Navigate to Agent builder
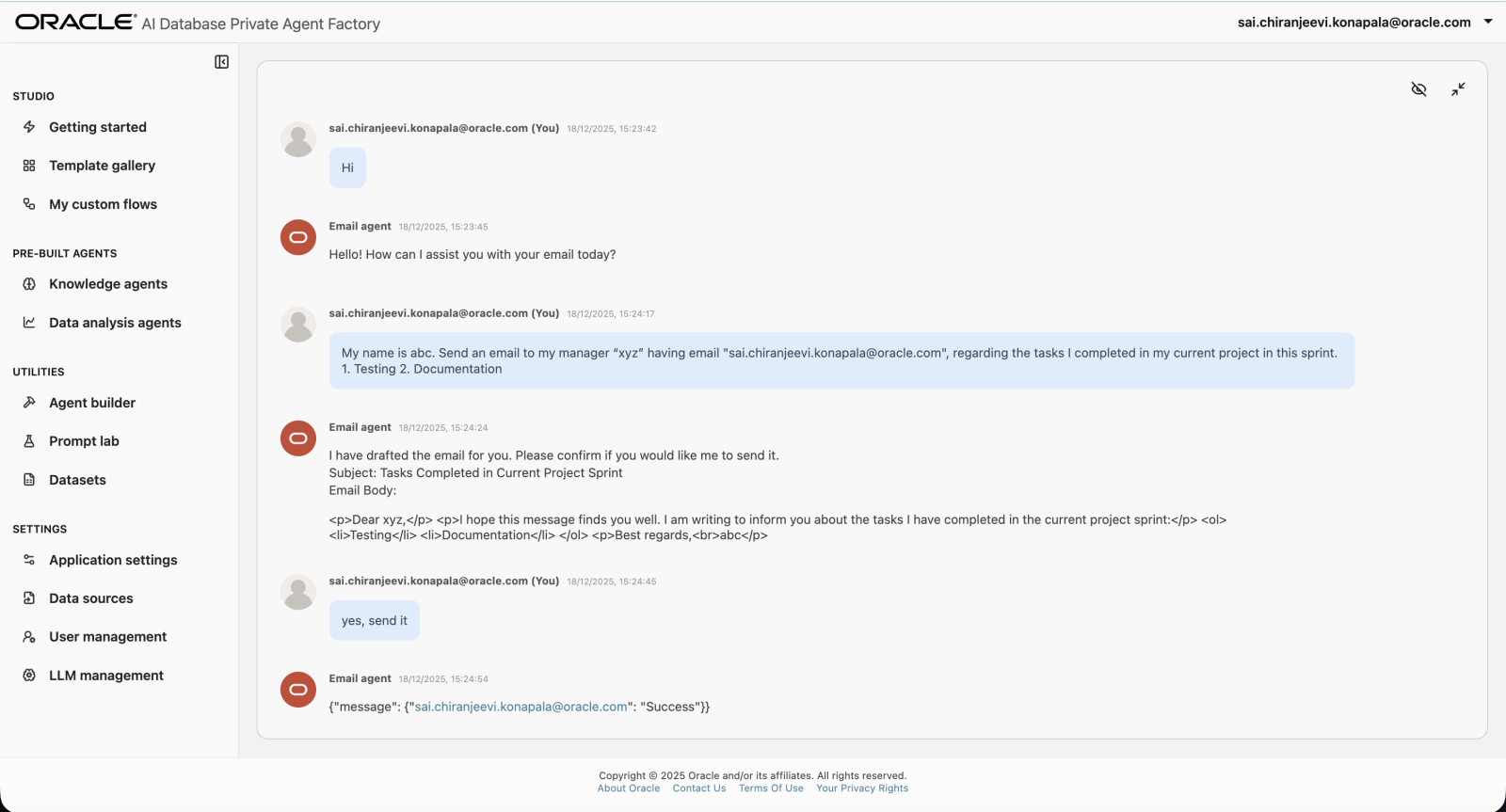This screenshot has width=1506, height=812. pyautogui.click(x=92, y=403)
